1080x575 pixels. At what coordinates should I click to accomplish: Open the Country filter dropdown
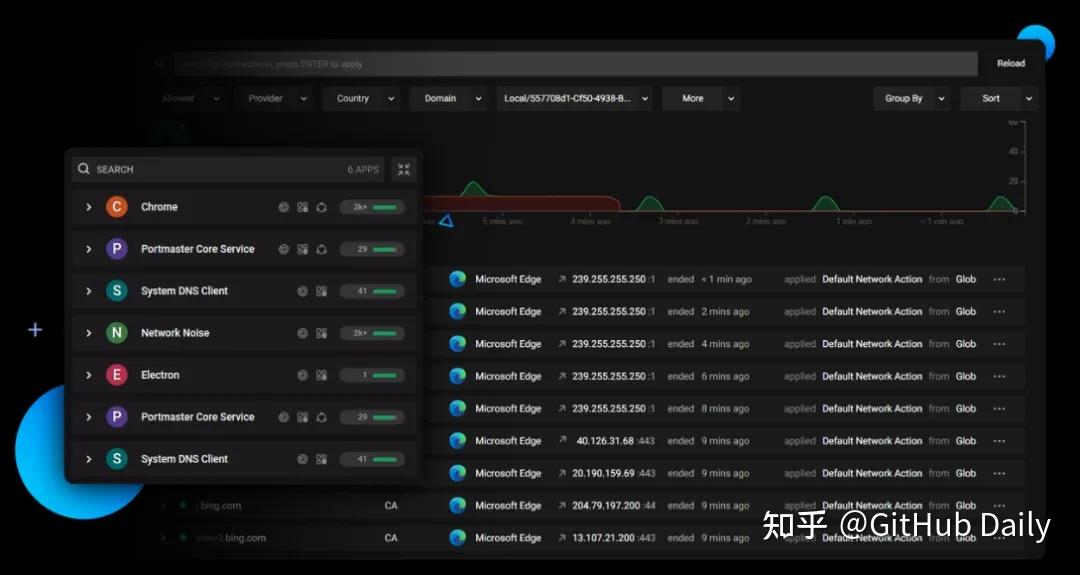click(x=361, y=98)
